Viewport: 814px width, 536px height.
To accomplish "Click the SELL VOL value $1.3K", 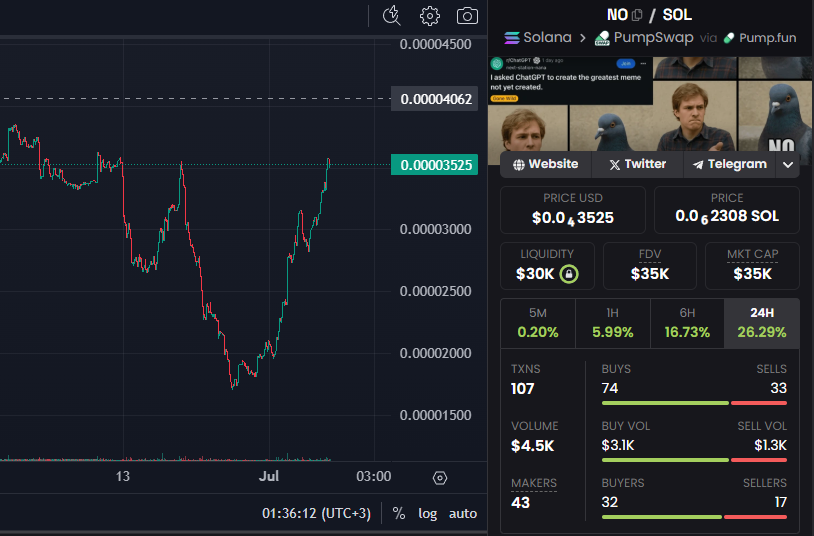I will (770, 445).
